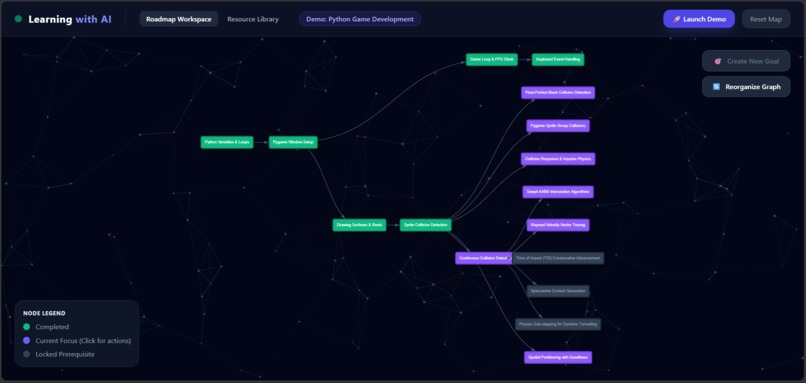The width and height of the screenshot is (806, 383).
Task: Click locked Speculative Contact Generation node
Action: (558, 291)
